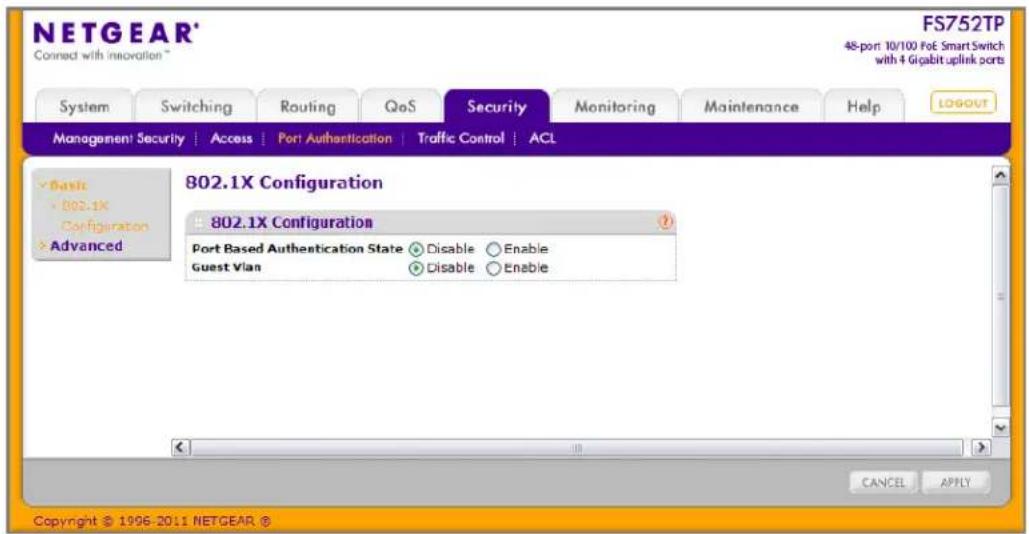This screenshot has height=534, width=1029.
Task: Select Port Authentication submenu
Action: coord(335,138)
